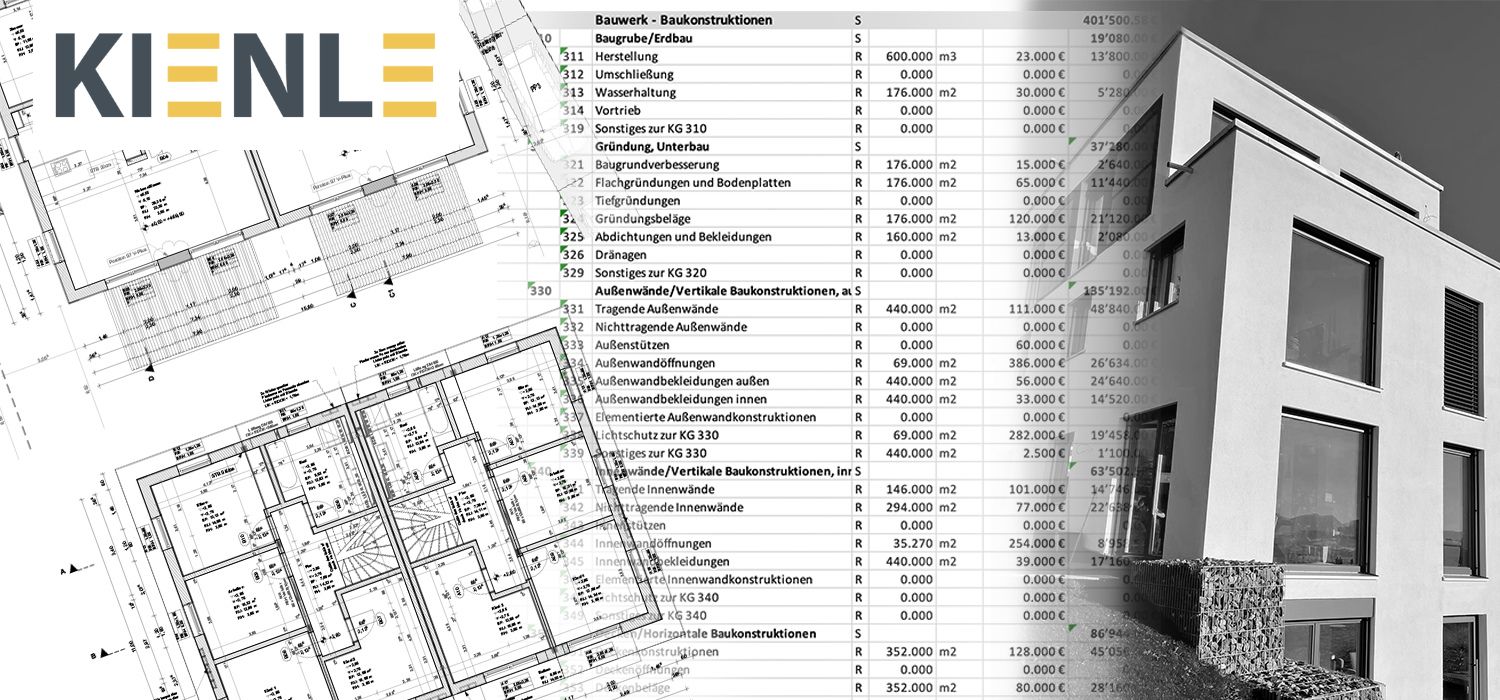Select the 'Tiefgründungen' row label
Viewport: 1500px width, 700px height.
click(638, 200)
